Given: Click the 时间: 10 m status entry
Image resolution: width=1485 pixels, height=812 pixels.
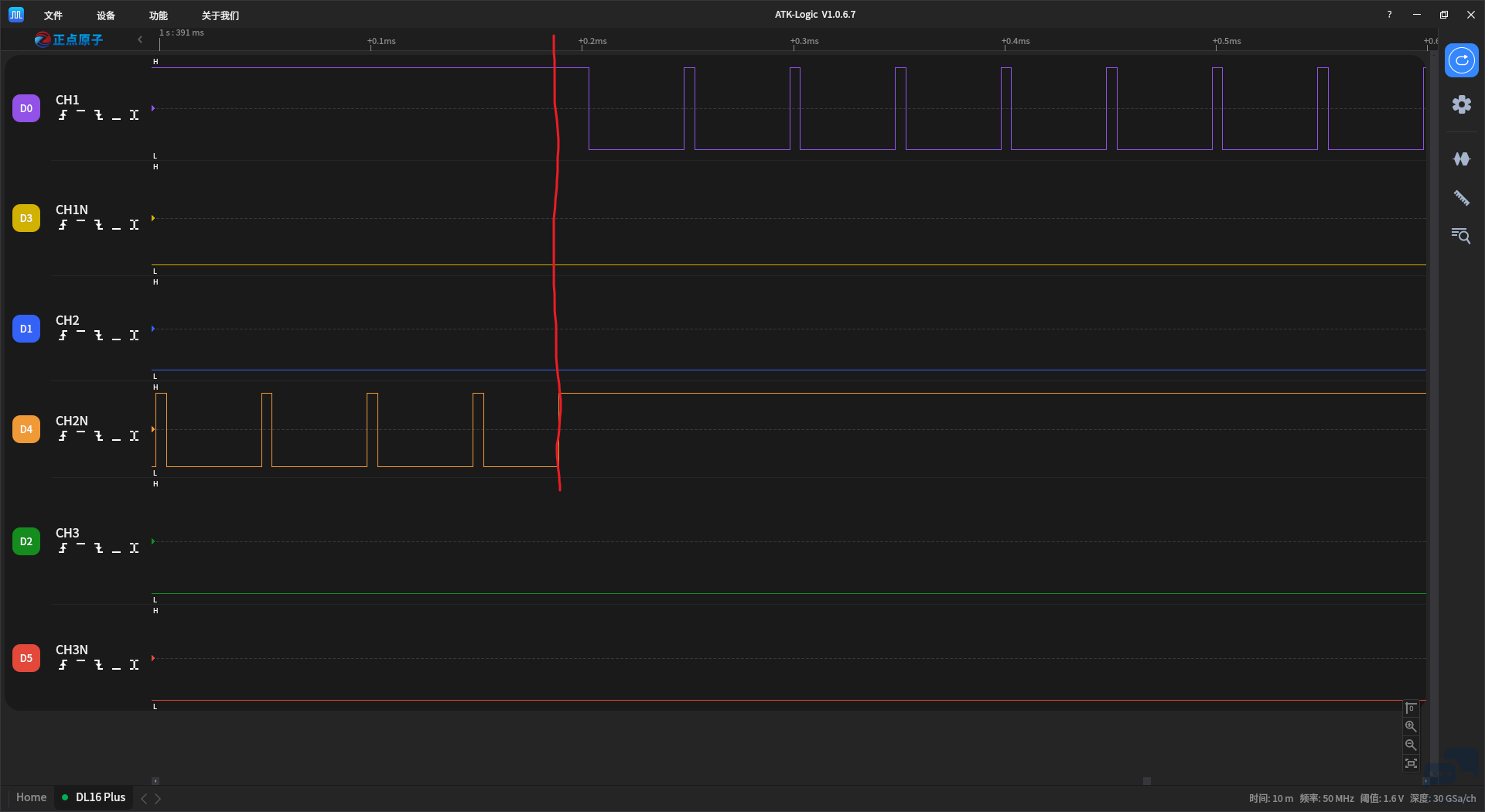Looking at the screenshot, I should 1271,798.
